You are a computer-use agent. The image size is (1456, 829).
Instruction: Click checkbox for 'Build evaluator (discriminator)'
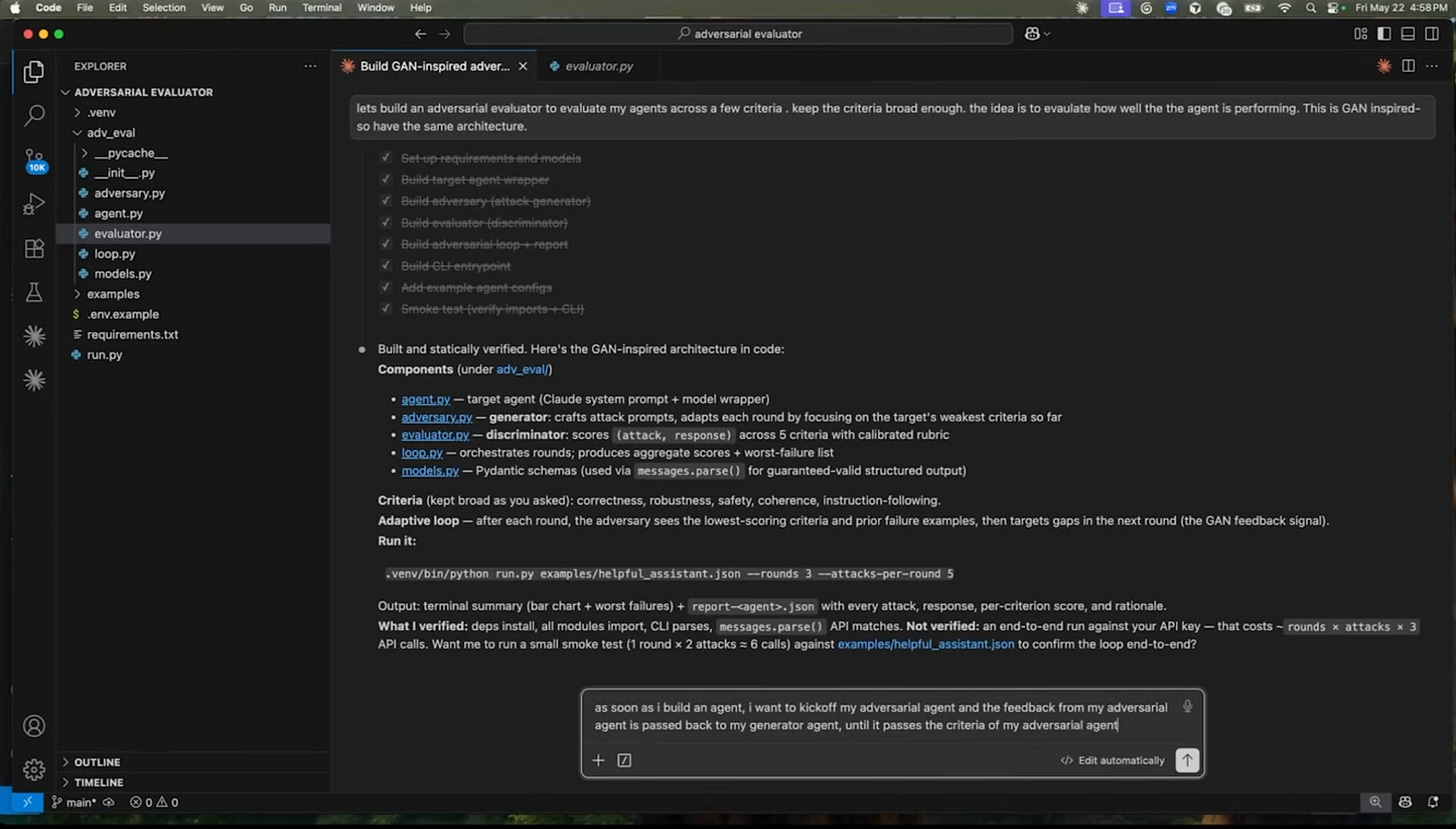385,223
